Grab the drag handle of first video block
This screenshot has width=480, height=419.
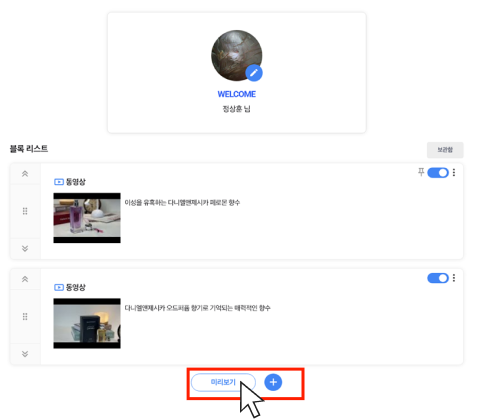25,211
